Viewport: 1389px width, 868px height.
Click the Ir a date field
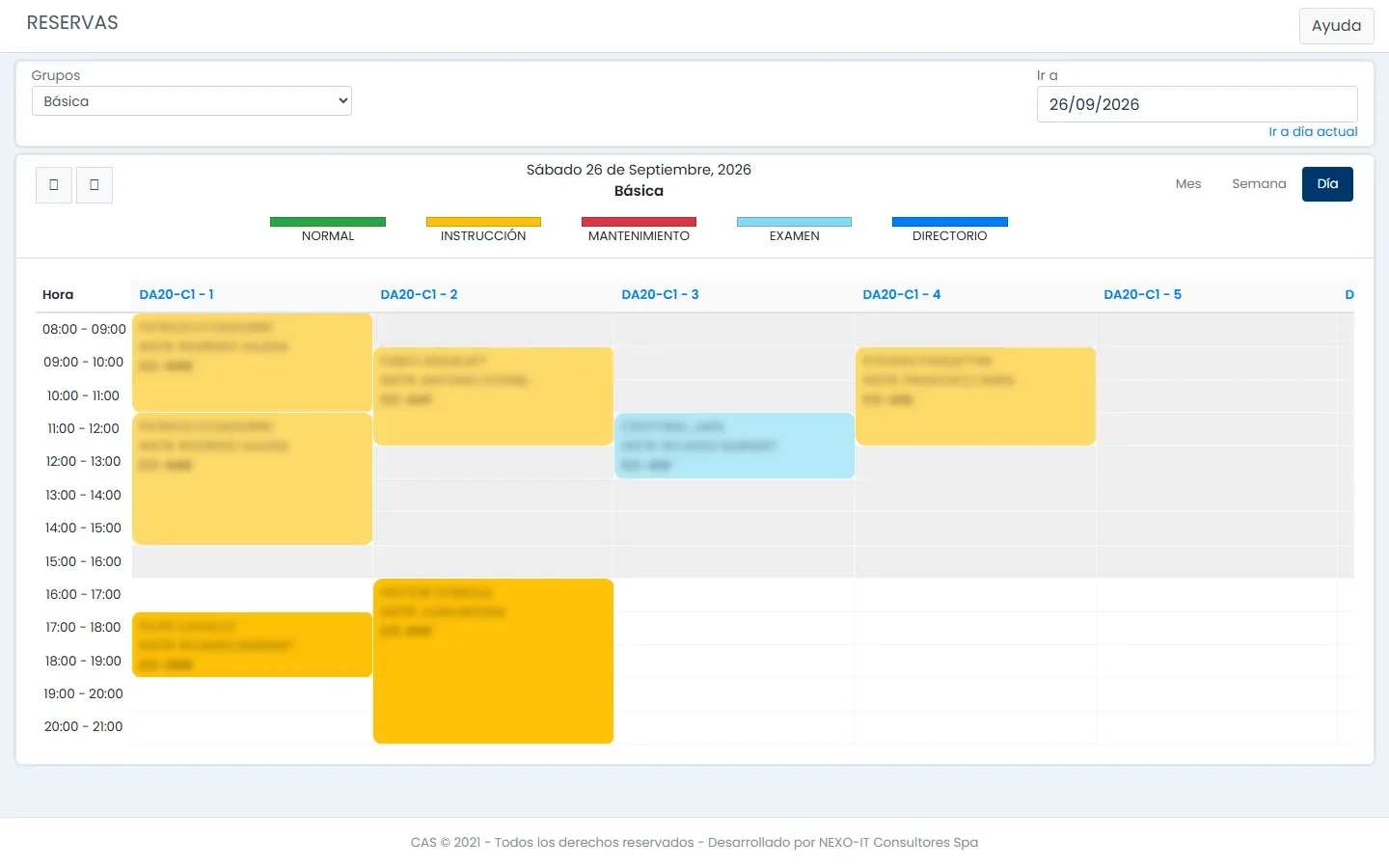coord(1197,104)
